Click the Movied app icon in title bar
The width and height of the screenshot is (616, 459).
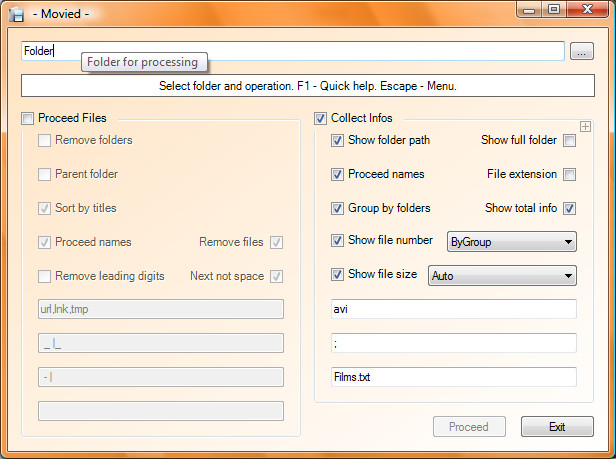tap(16, 14)
